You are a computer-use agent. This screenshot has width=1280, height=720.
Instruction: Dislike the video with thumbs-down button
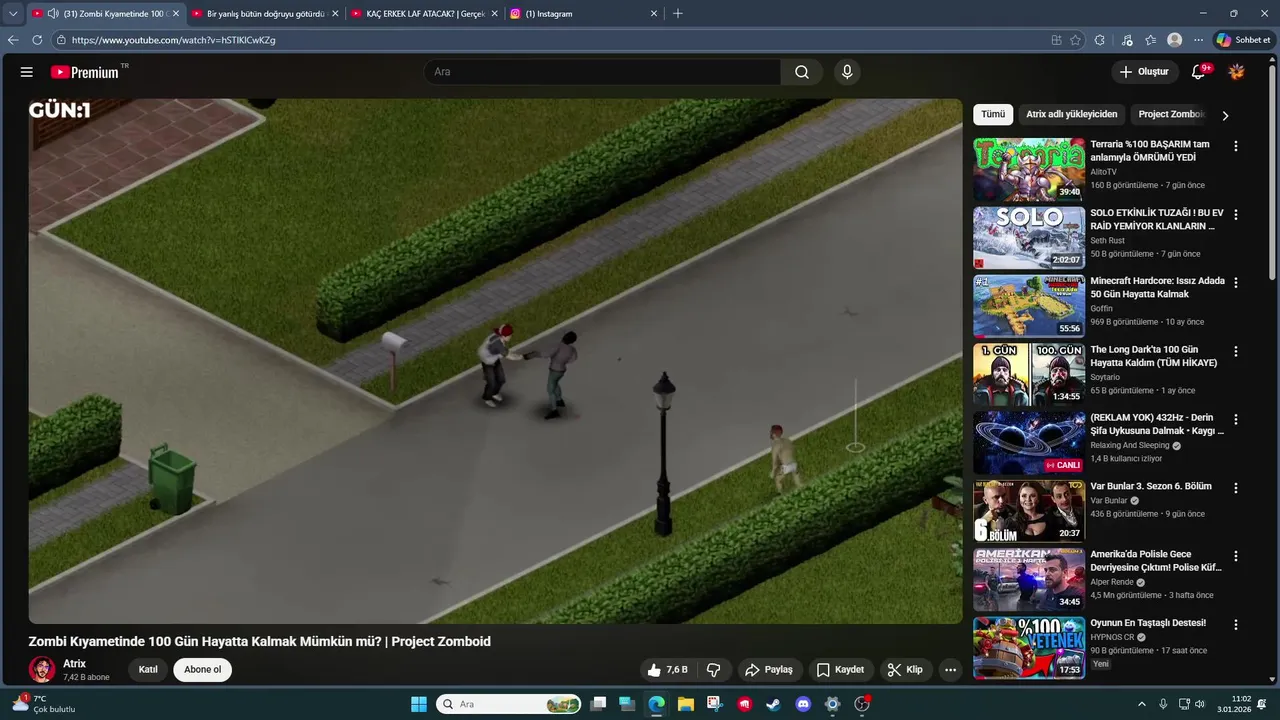point(714,670)
